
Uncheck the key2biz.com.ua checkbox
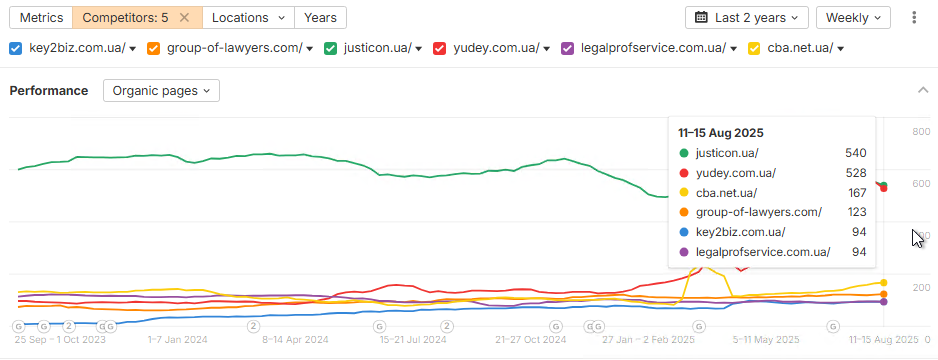pyautogui.click(x=16, y=48)
